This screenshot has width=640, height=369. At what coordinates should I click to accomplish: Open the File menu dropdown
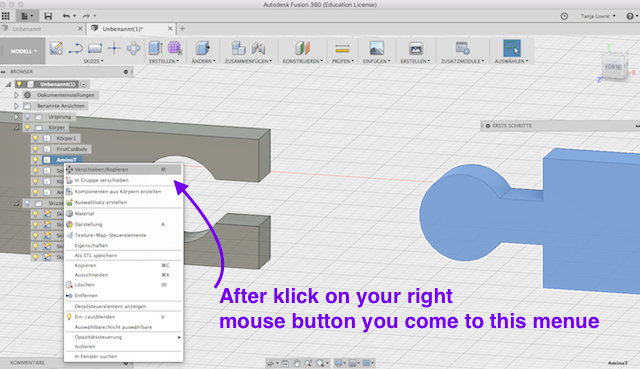point(27,16)
